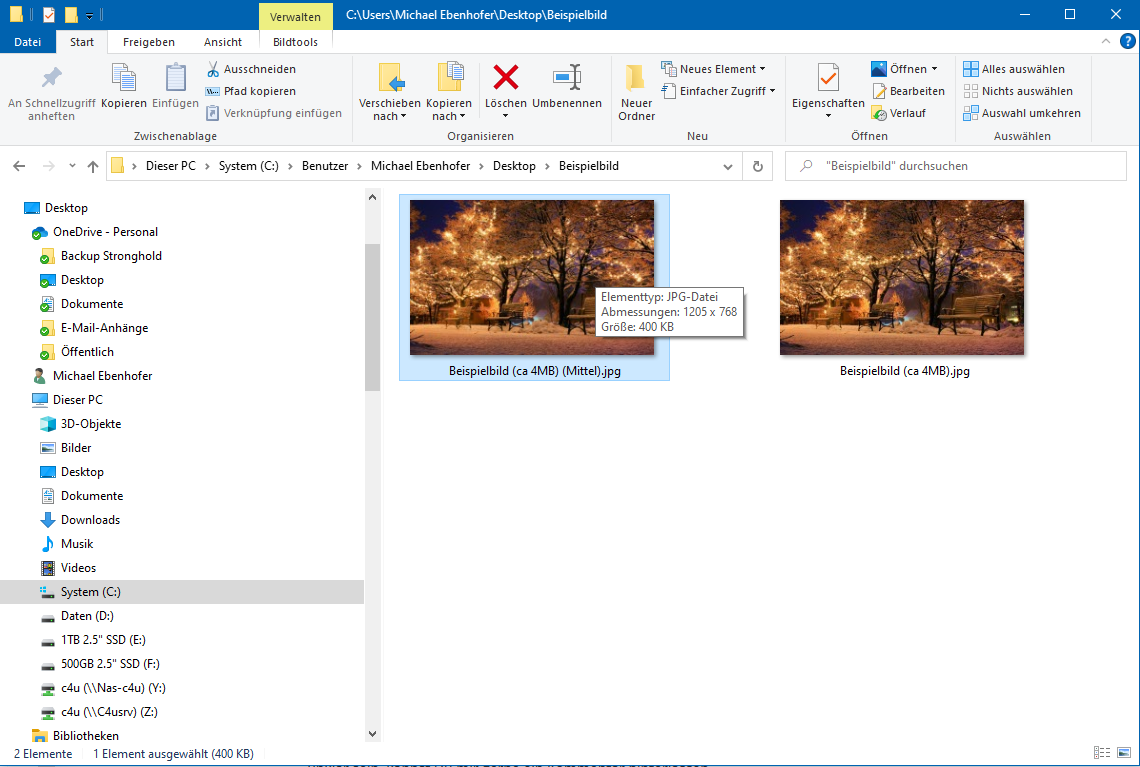Switch to the Bildtools tab
This screenshot has height=767, width=1140.
click(x=295, y=42)
